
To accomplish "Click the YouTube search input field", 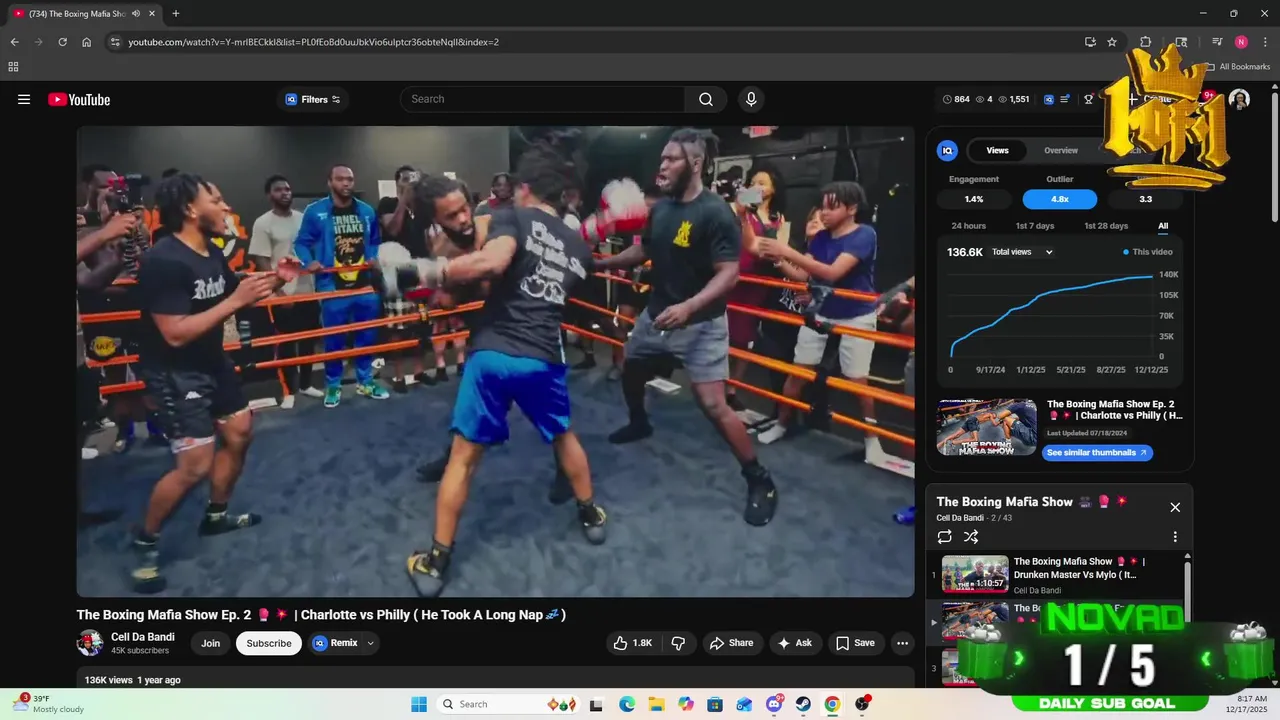I will point(543,99).
